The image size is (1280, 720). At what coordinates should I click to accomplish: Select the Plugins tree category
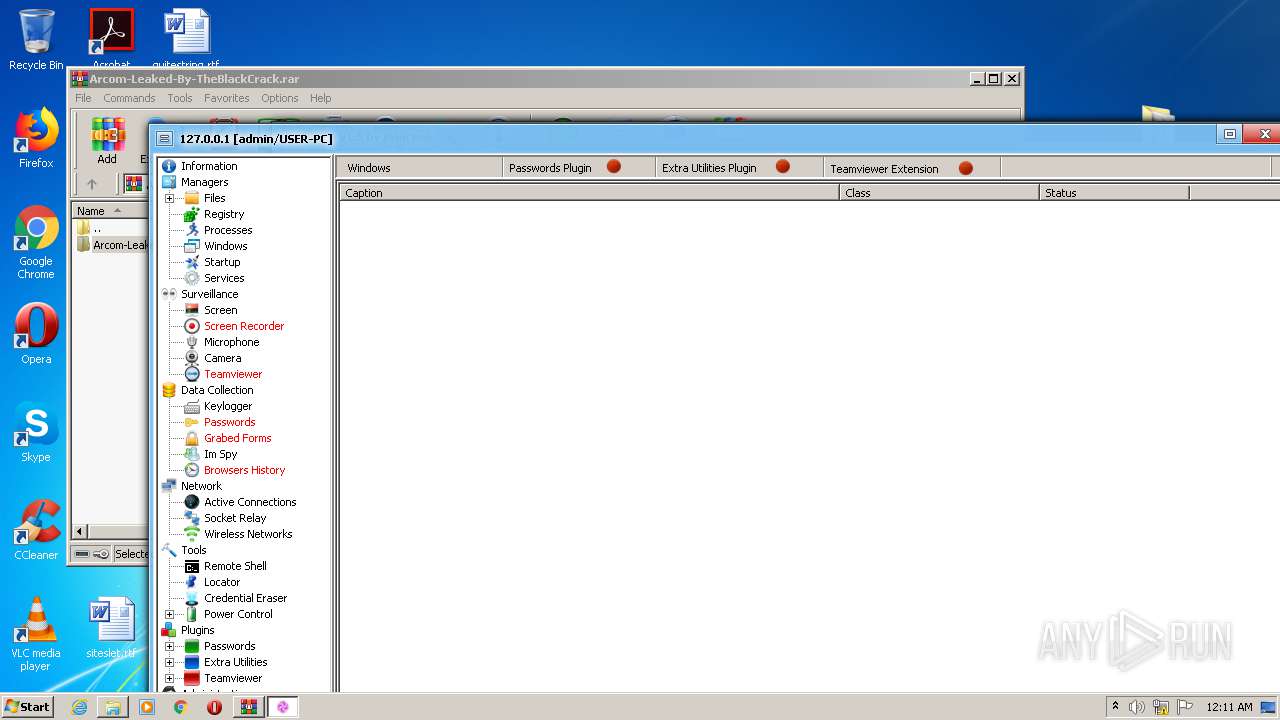197,630
